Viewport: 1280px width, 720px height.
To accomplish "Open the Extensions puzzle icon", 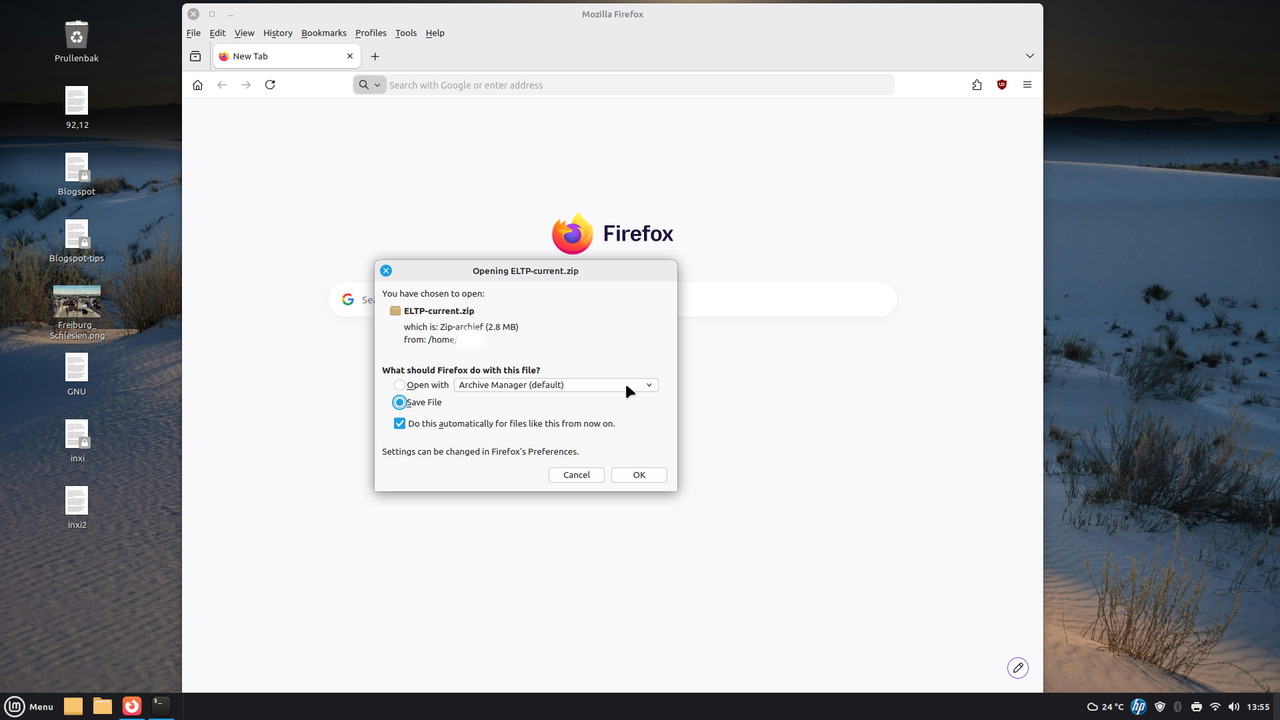I will [977, 85].
